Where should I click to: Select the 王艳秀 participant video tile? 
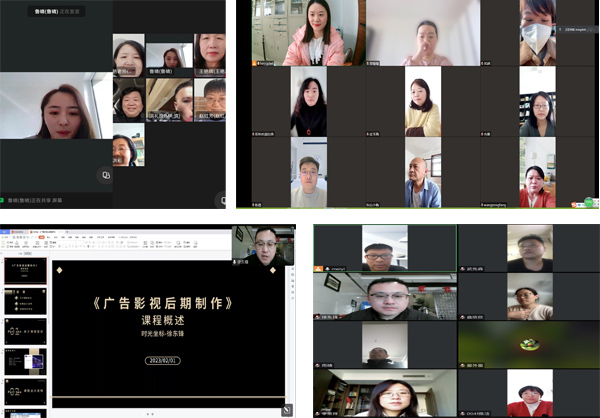208,55
